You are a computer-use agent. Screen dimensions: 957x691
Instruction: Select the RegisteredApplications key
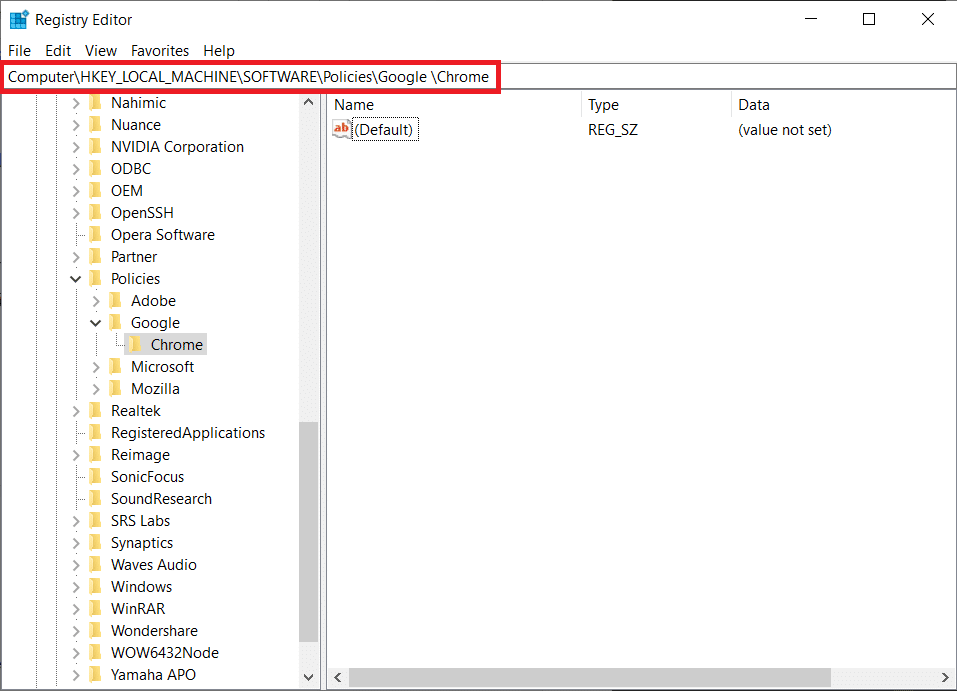click(188, 433)
